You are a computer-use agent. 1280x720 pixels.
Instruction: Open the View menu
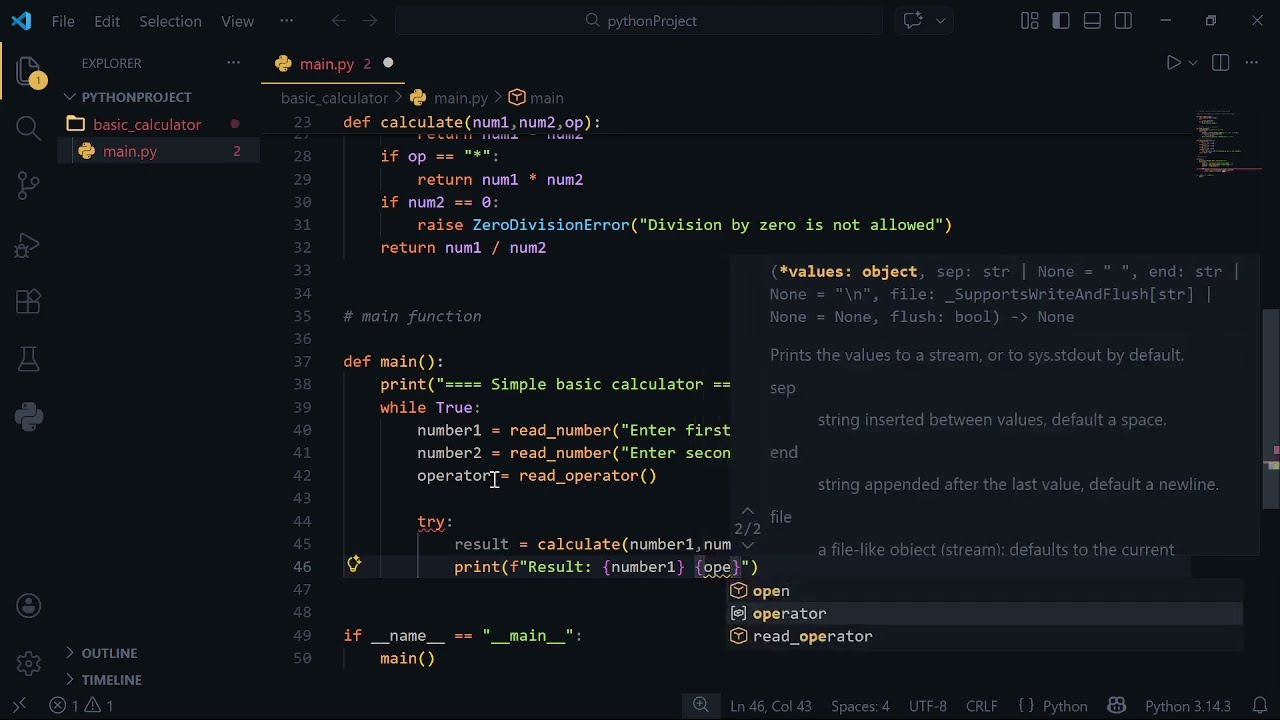[237, 20]
